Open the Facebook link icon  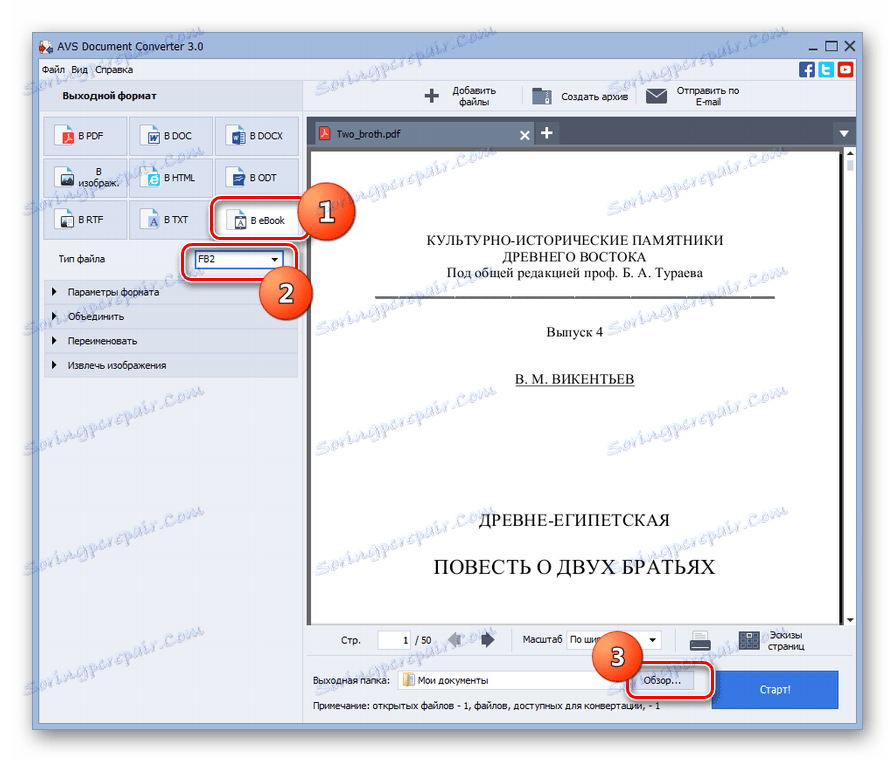pyautogui.click(x=807, y=70)
